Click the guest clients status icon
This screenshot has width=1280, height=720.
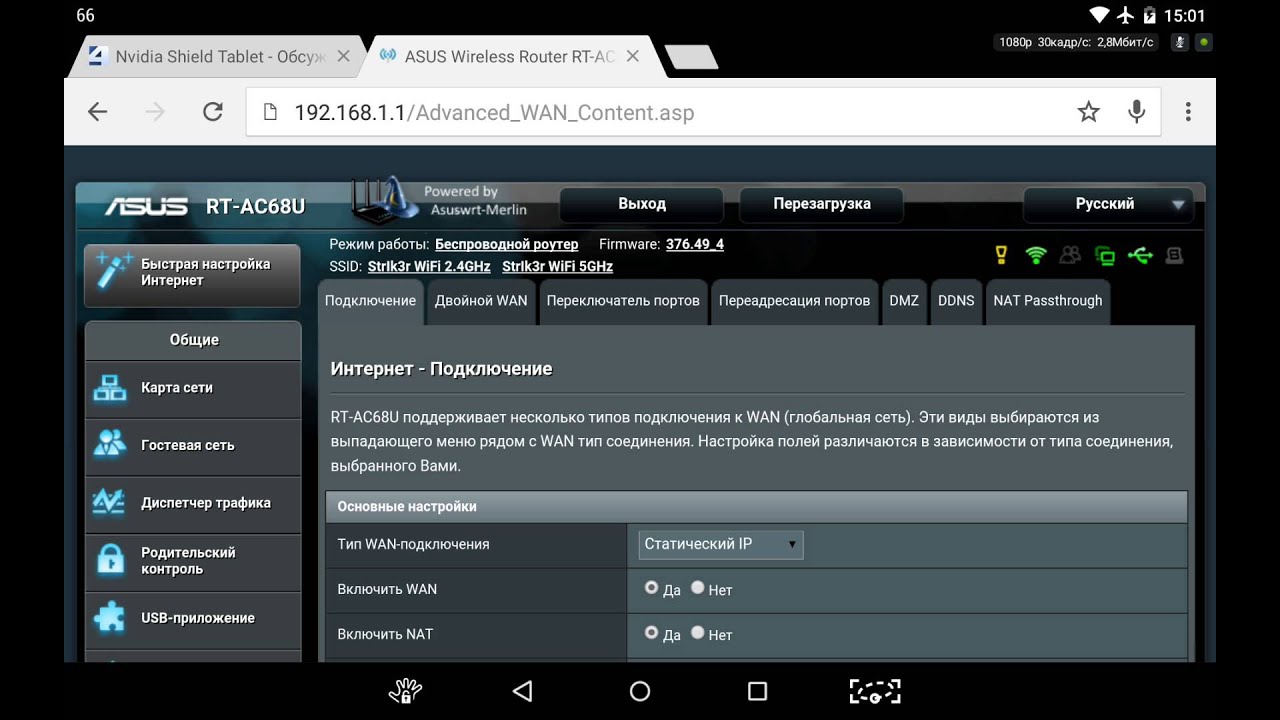[x=1070, y=255]
